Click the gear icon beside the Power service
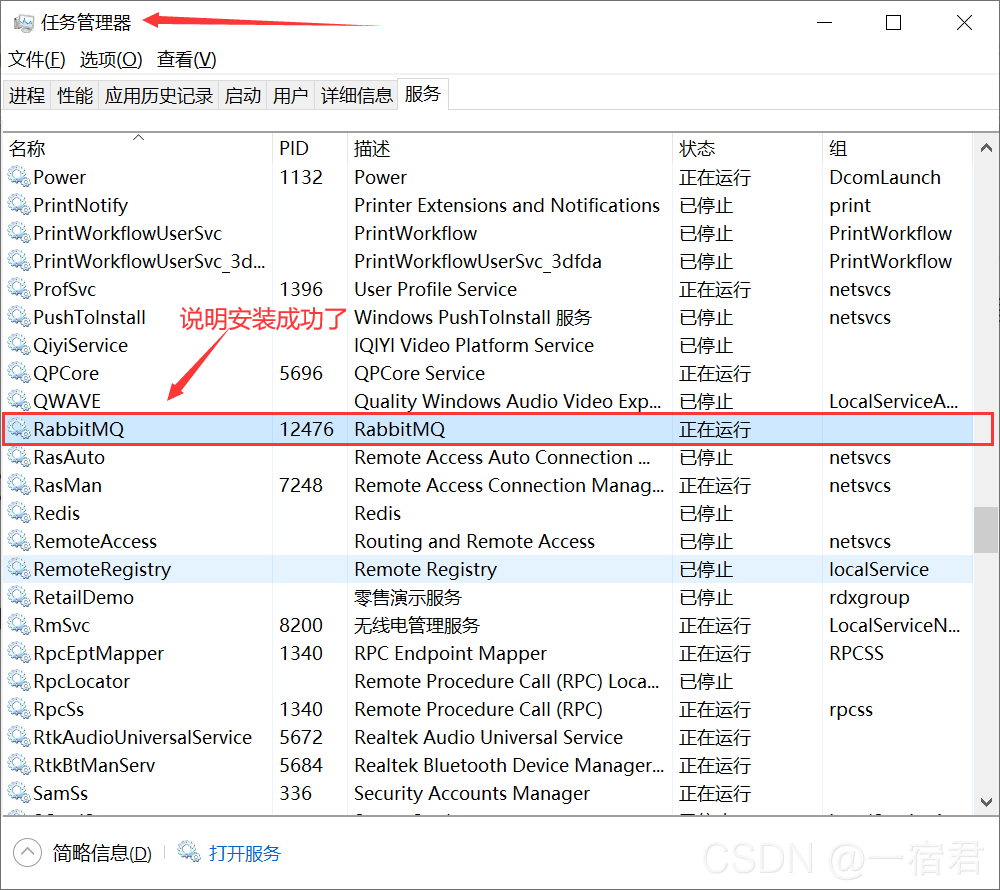The height and width of the screenshot is (890, 1000). tap(18, 177)
